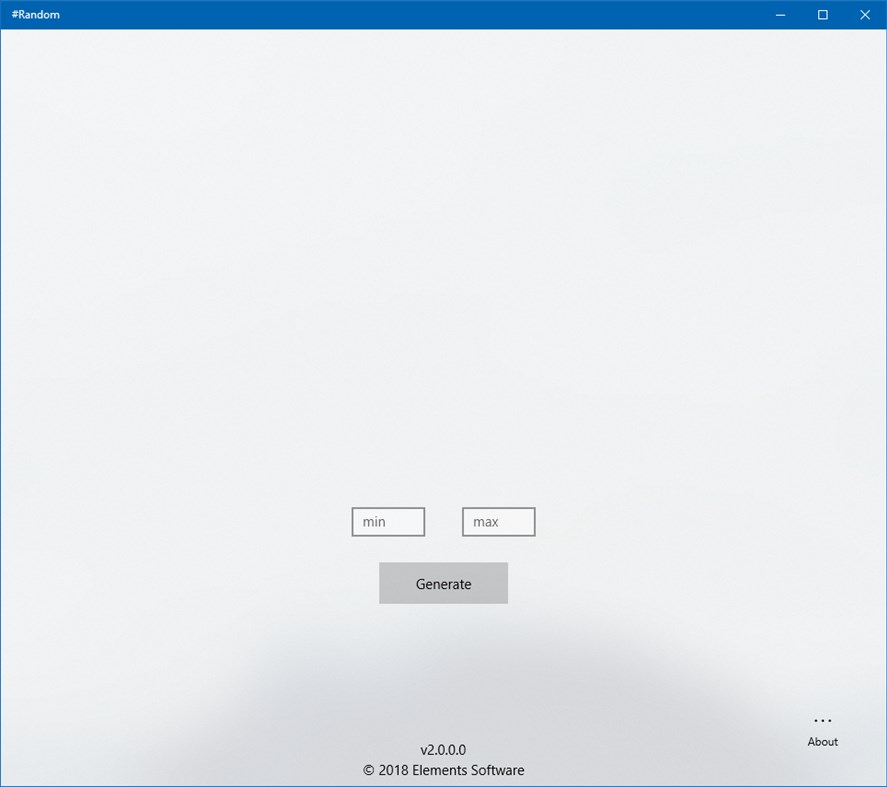Close the #Random window
Viewport: 887px width, 787px height.
[865, 15]
